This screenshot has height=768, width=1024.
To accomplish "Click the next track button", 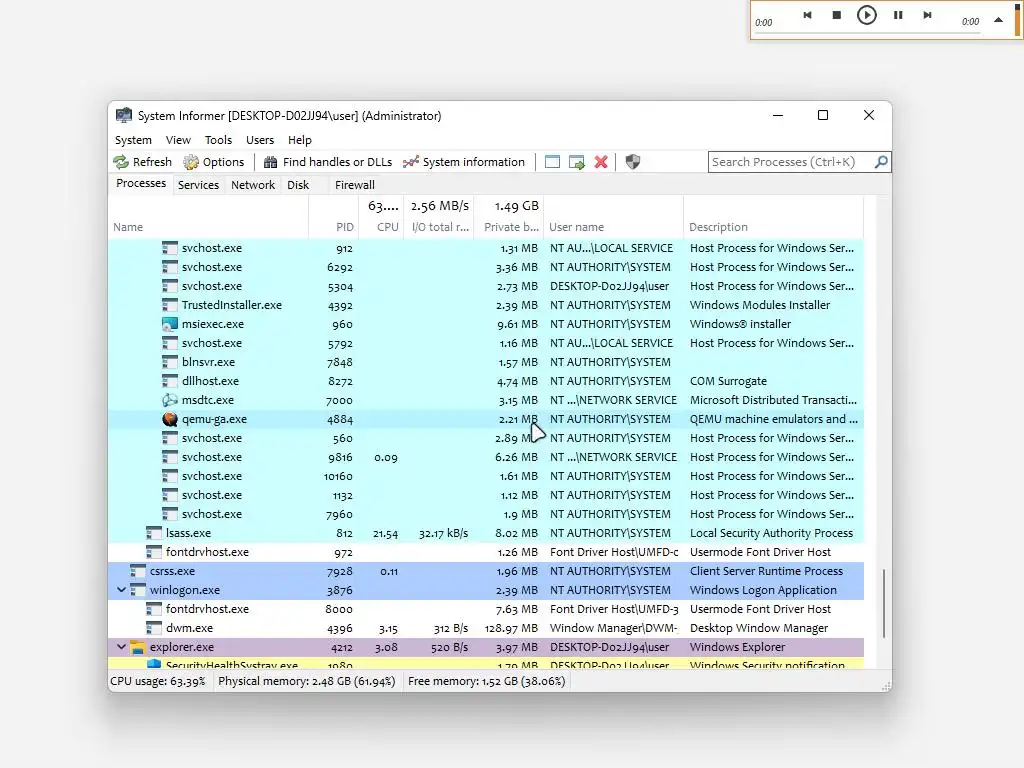I will (x=927, y=15).
